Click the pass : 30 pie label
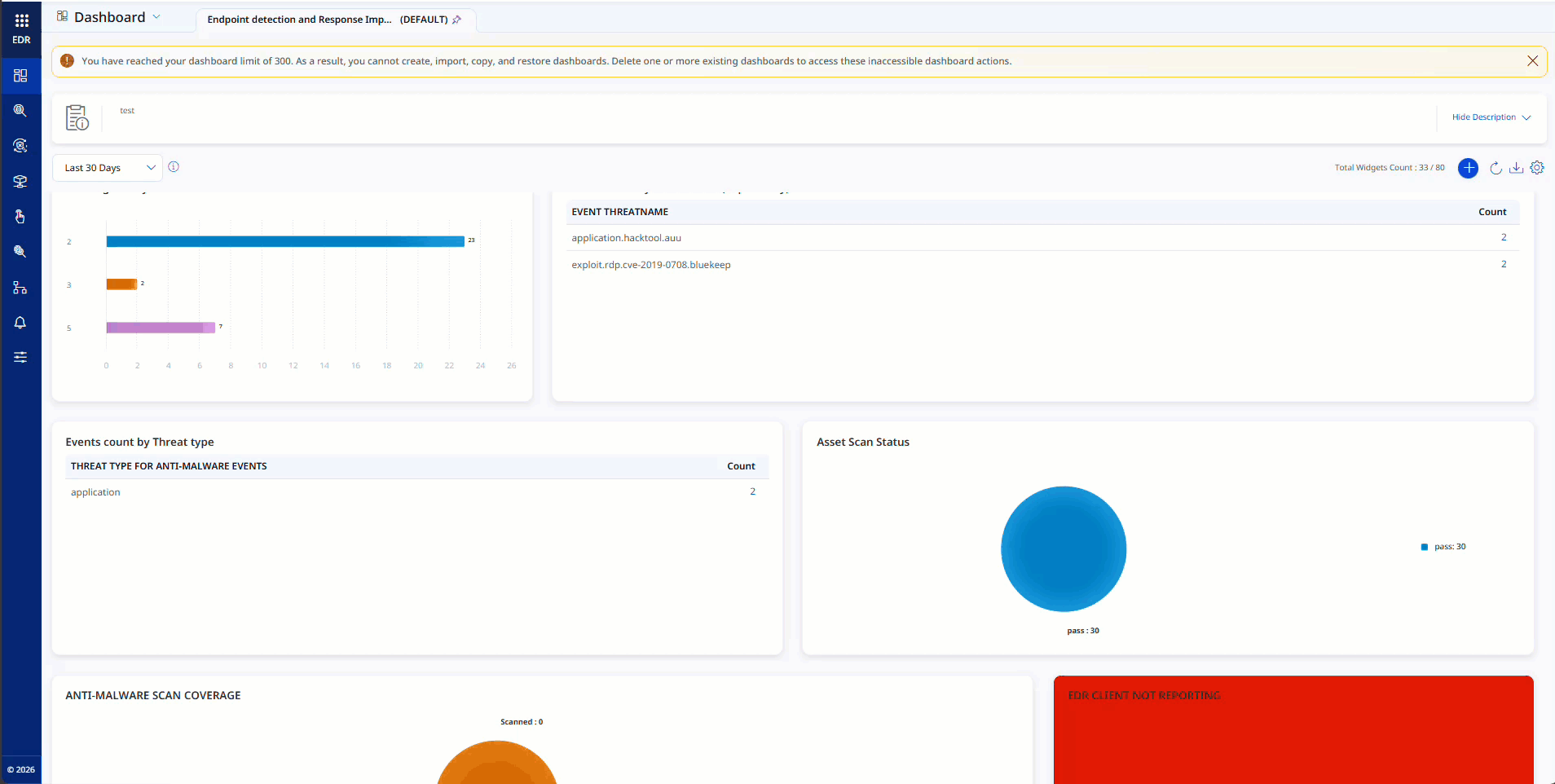The width and height of the screenshot is (1555, 784). 1083,631
